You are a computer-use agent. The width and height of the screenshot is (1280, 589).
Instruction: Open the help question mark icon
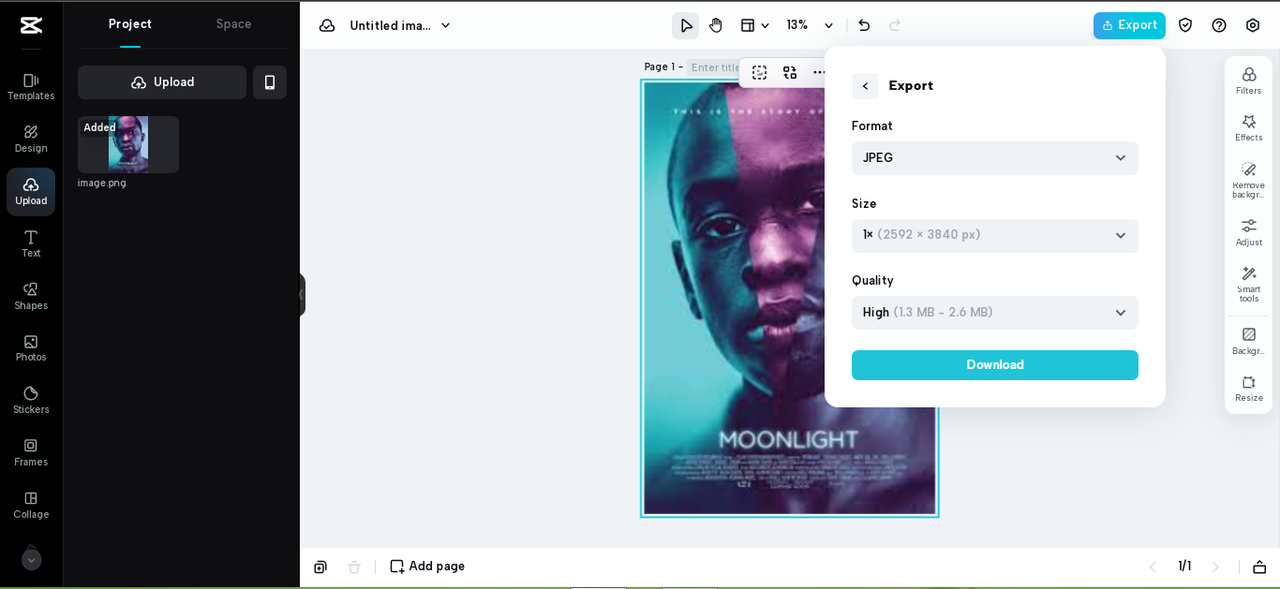tap(1219, 25)
